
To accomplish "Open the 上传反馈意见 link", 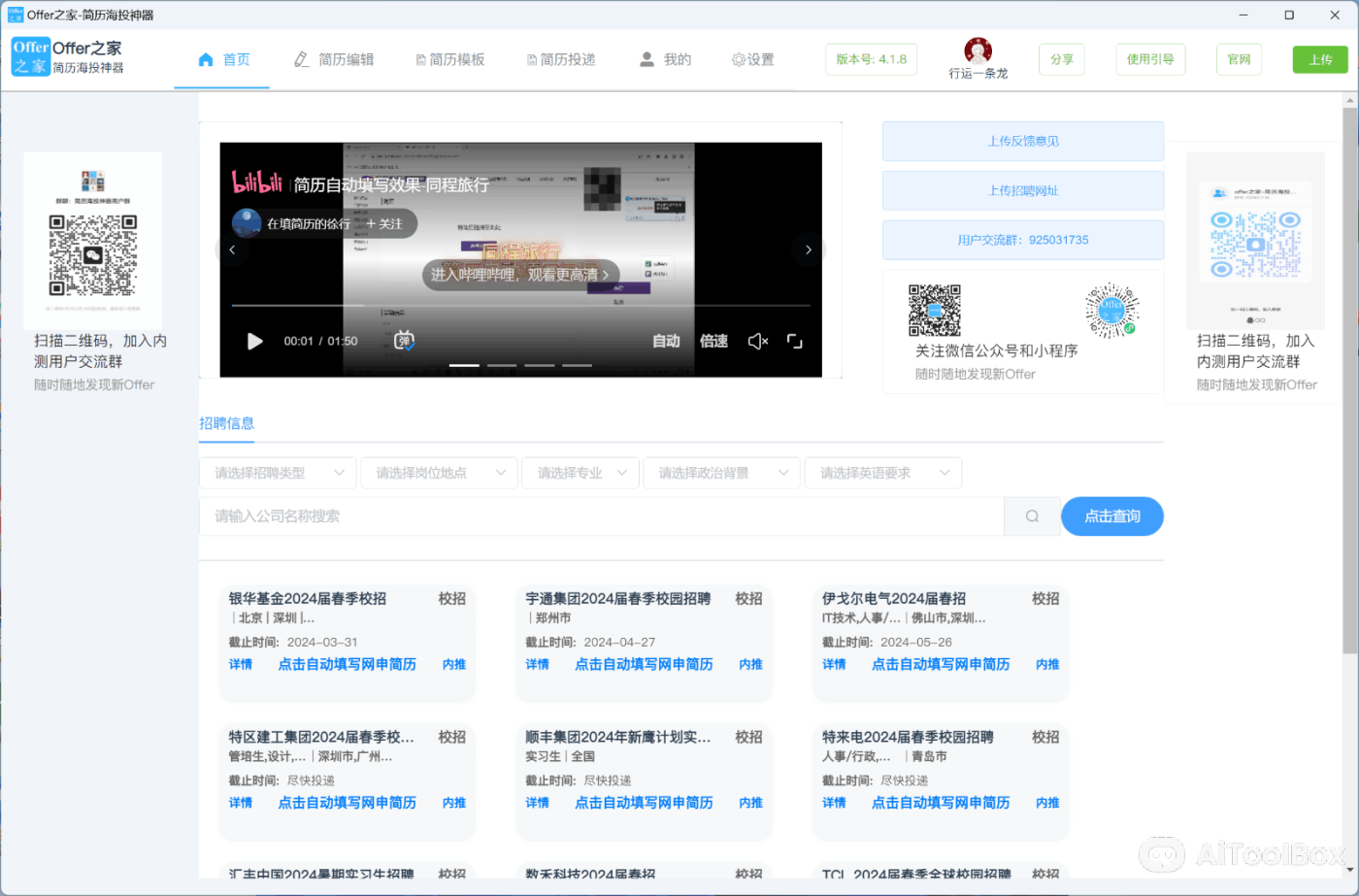I will pos(1022,141).
